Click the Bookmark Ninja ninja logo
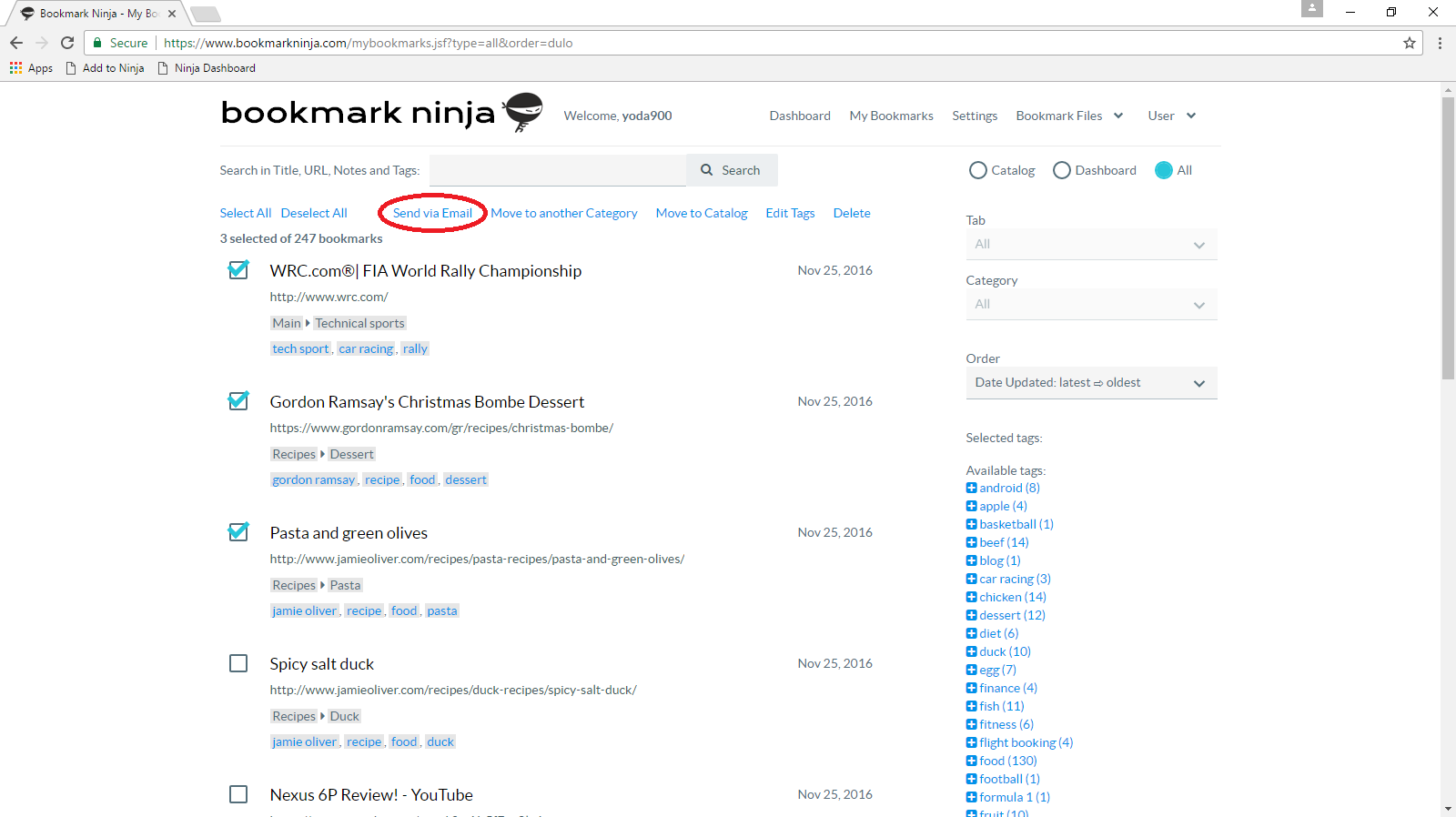Viewport: 1456px width, 817px height. click(523, 112)
